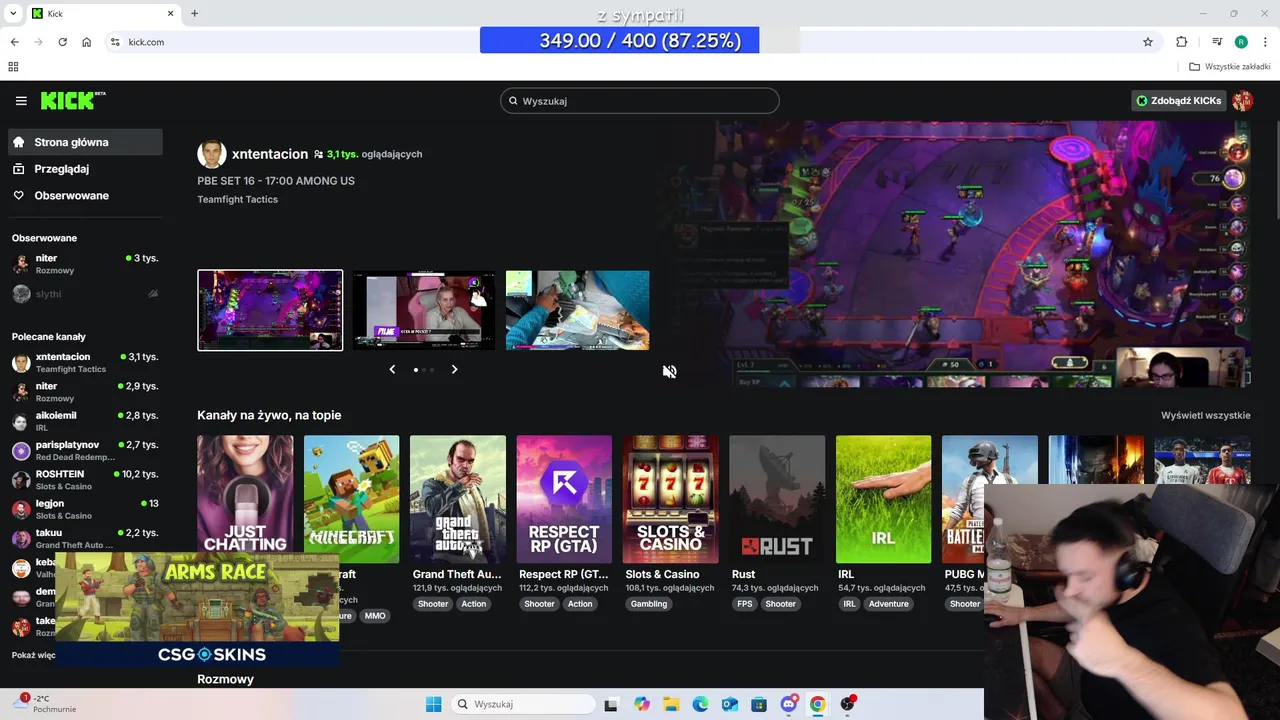Click Action tag under Grand Theft Auto

(474, 604)
